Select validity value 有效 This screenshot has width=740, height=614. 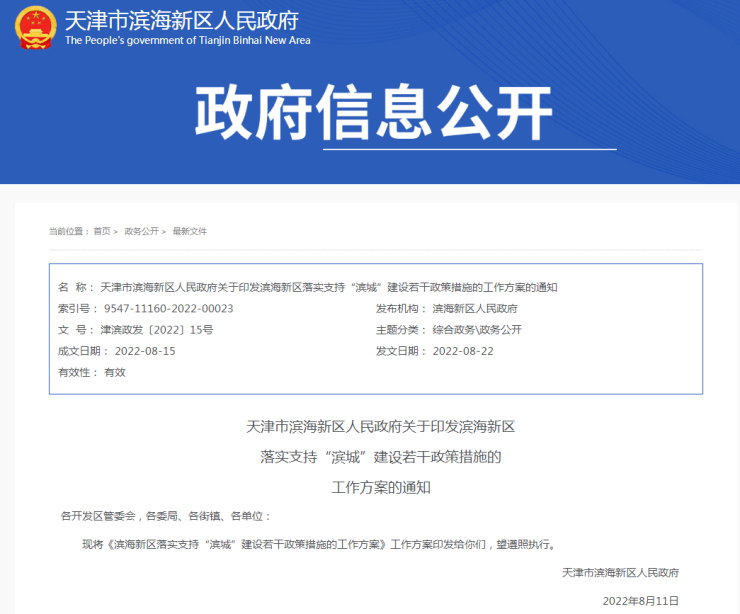(115, 372)
